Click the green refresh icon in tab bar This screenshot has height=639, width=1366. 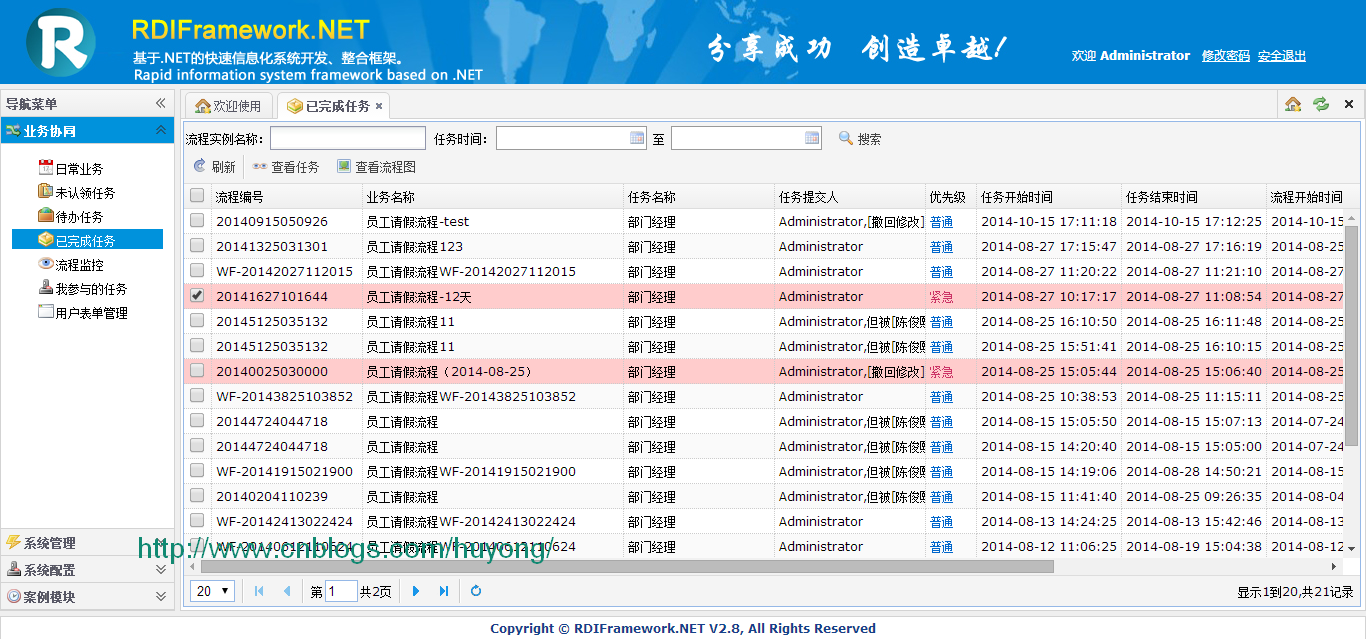point(1321,104)
